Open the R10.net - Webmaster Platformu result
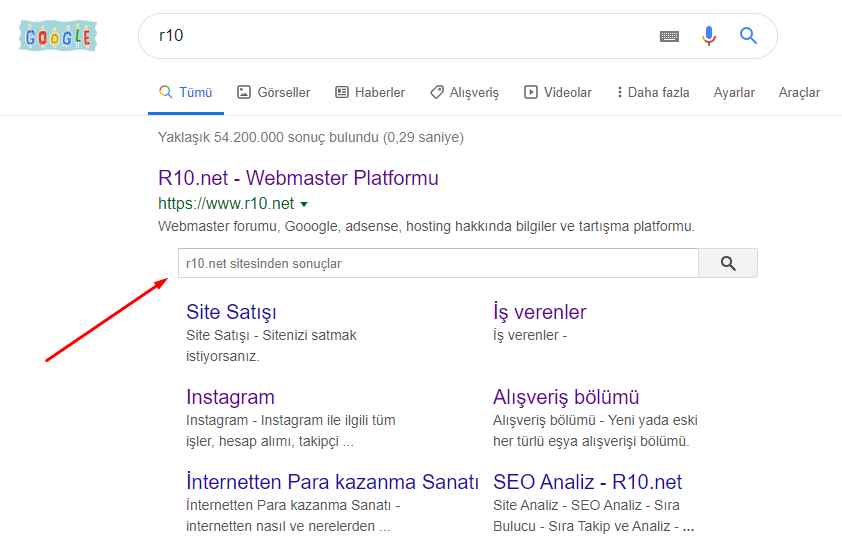Screen dimensions: 842x552 click(x=298, y=178)
